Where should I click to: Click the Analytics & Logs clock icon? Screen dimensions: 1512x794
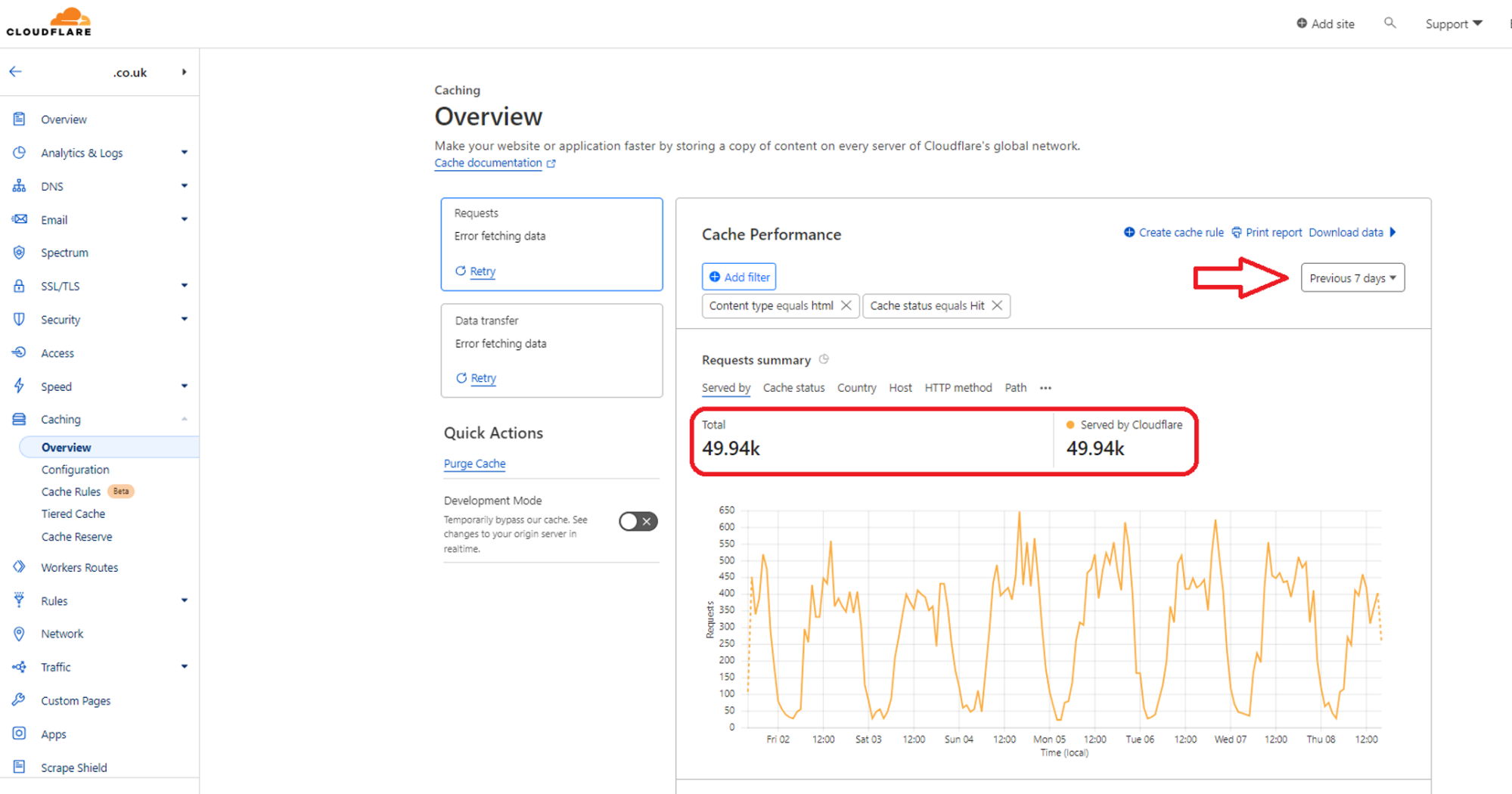(x=19, y=152)
